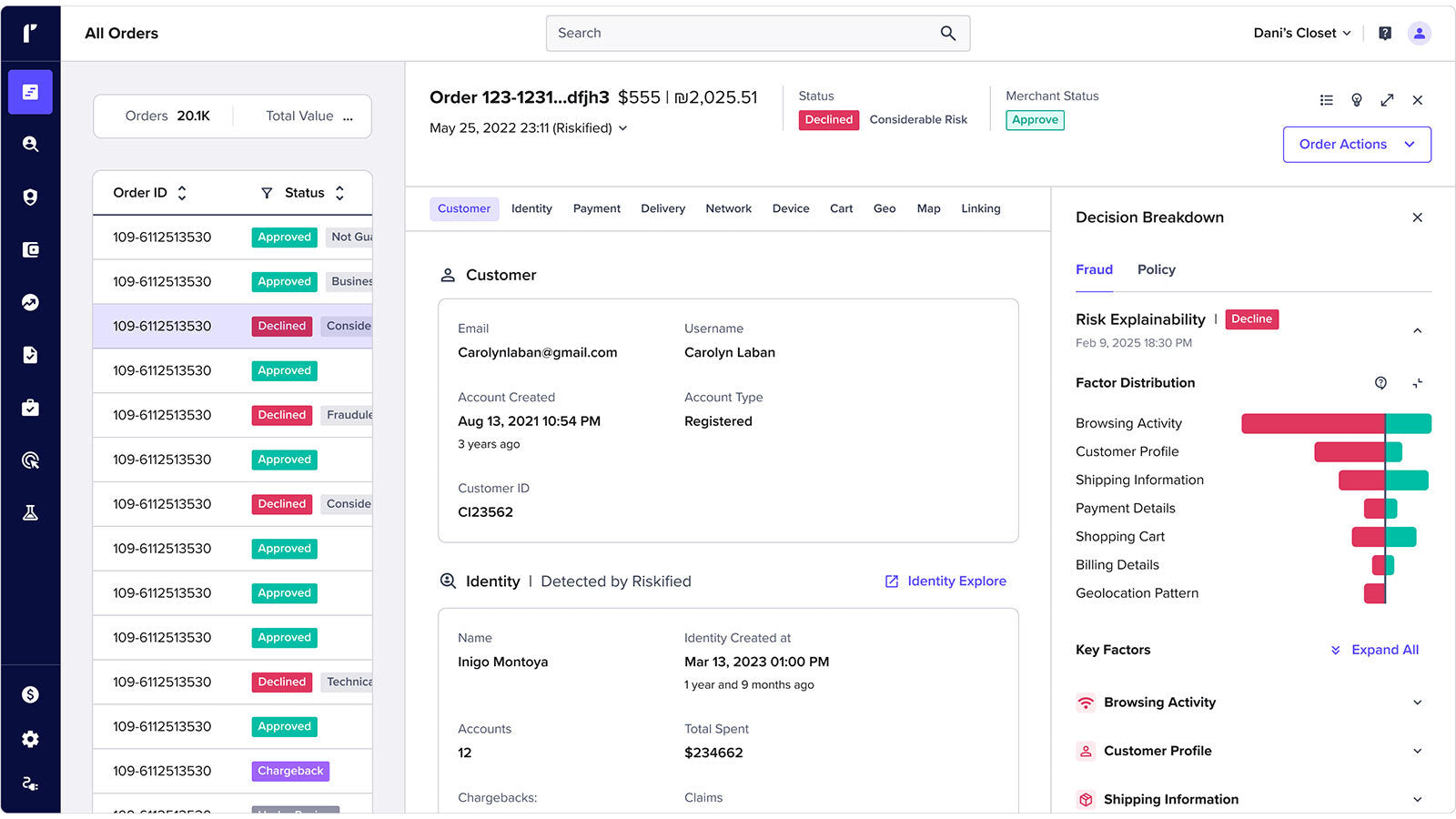Click the shield icon in left sidebar

pos(30,197)
